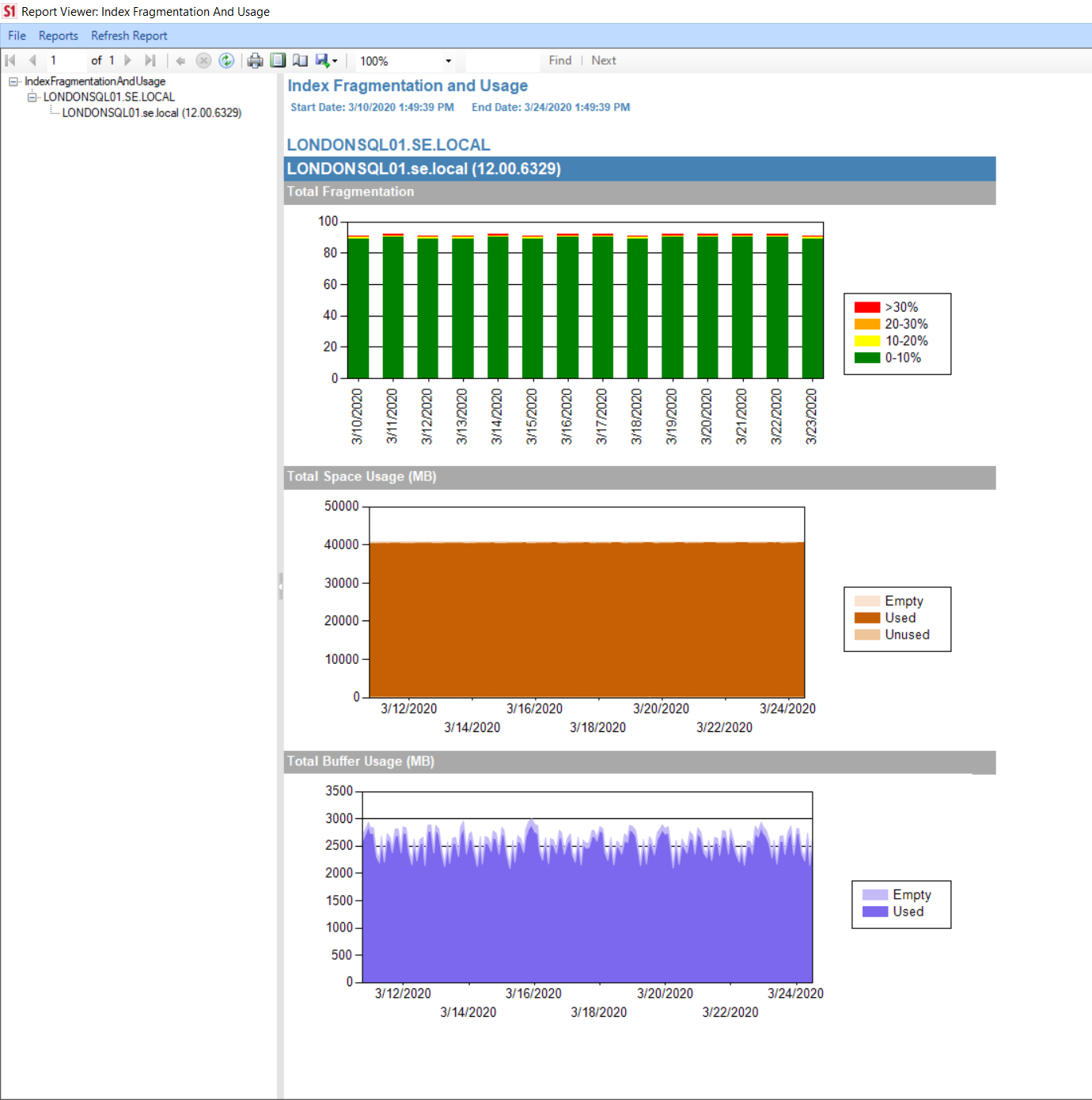This screenshot has width=1092, height=1100.
Task: Export the report using the save icon
Action: click(x=324, y=60)
